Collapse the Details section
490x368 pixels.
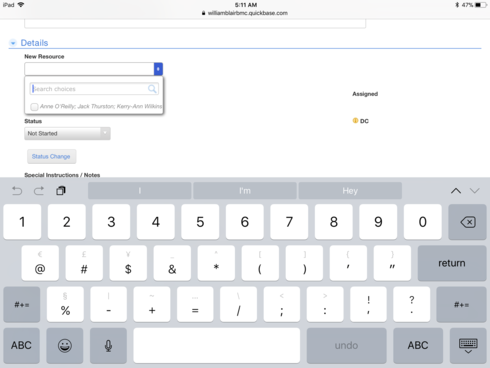[13, 43]
